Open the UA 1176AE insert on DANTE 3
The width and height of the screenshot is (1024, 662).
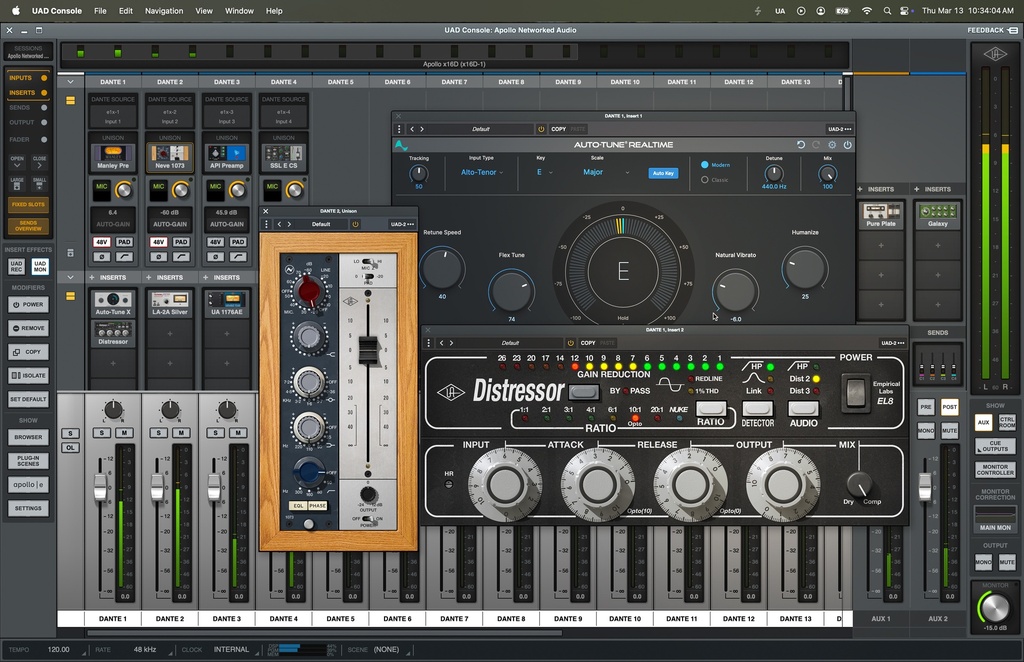227,304
